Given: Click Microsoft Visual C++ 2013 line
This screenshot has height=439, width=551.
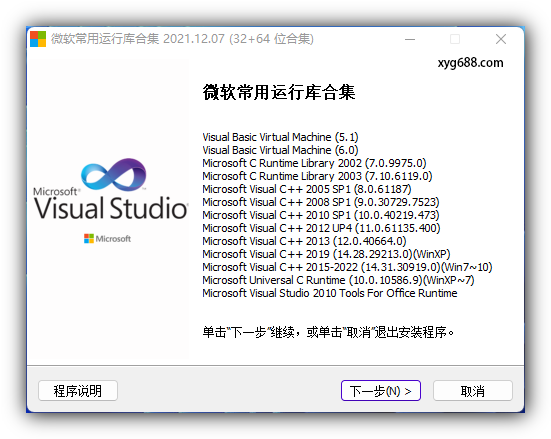Looking at the screenshot, I should [x=304, y=241].
